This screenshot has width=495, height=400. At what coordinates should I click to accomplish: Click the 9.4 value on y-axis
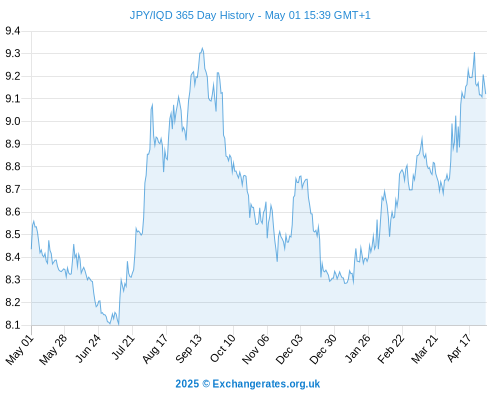point(13,31)
